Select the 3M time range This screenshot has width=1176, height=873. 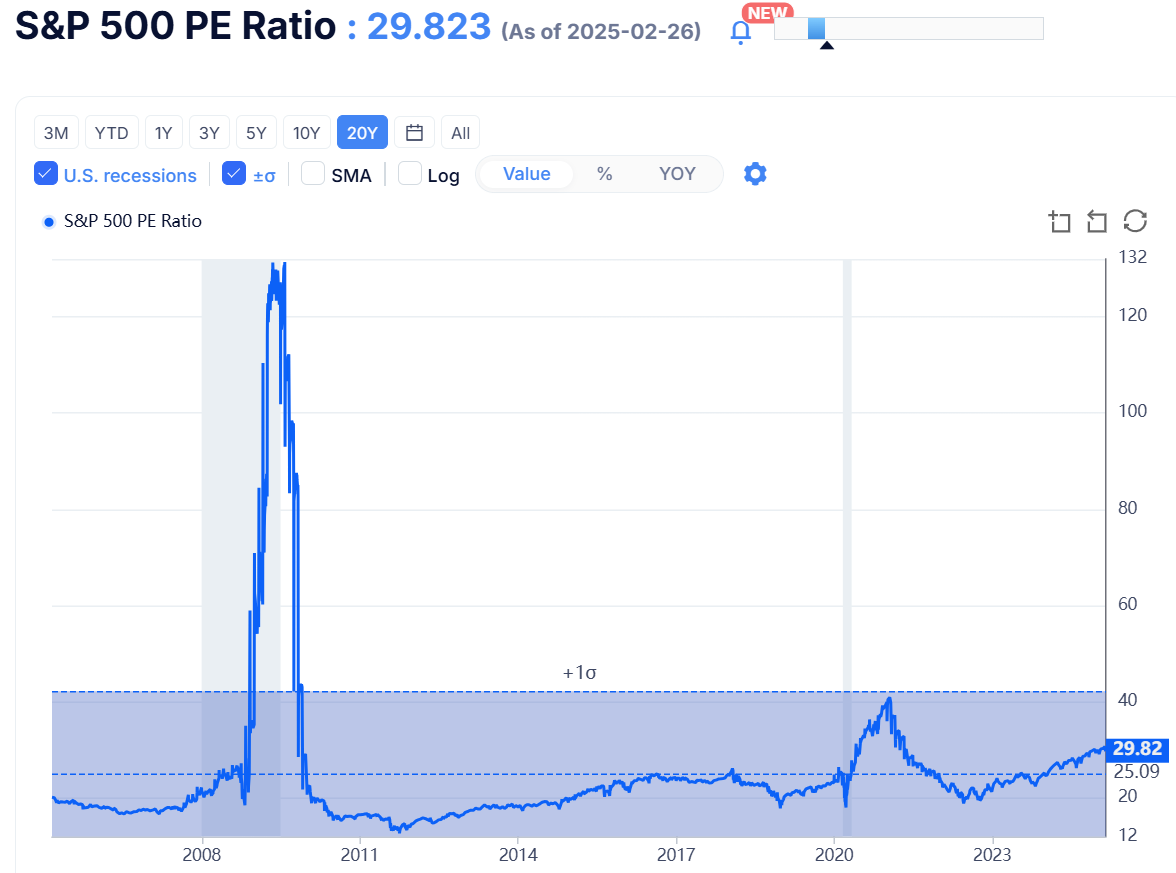(x=56, y=133)
